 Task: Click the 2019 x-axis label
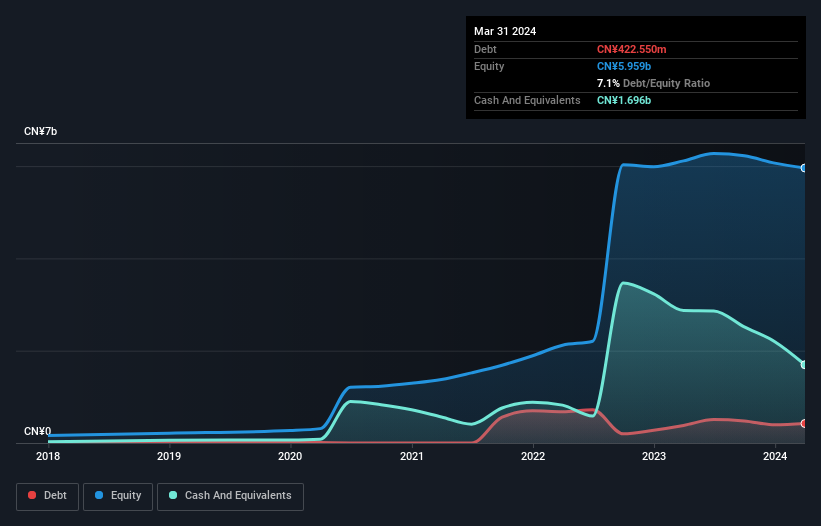(x=169, y=456)
